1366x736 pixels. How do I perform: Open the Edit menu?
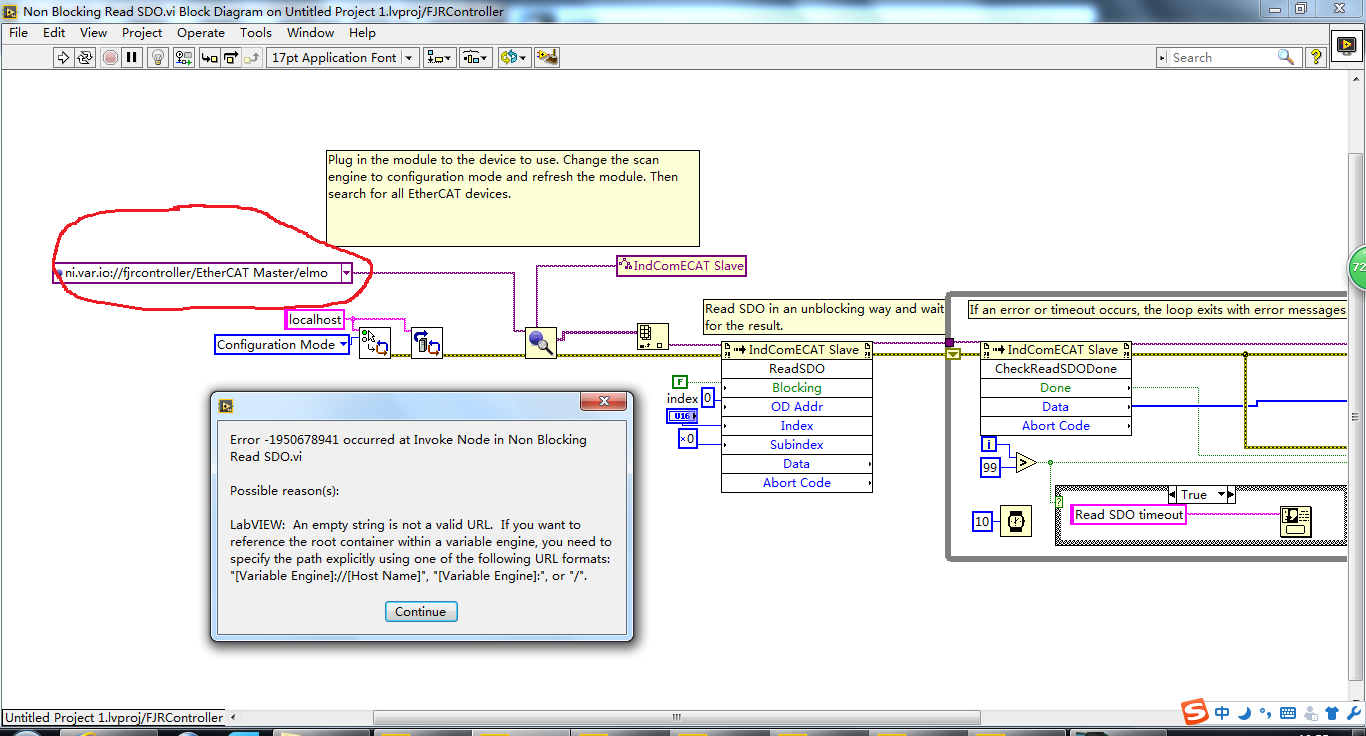coord(52,33)
